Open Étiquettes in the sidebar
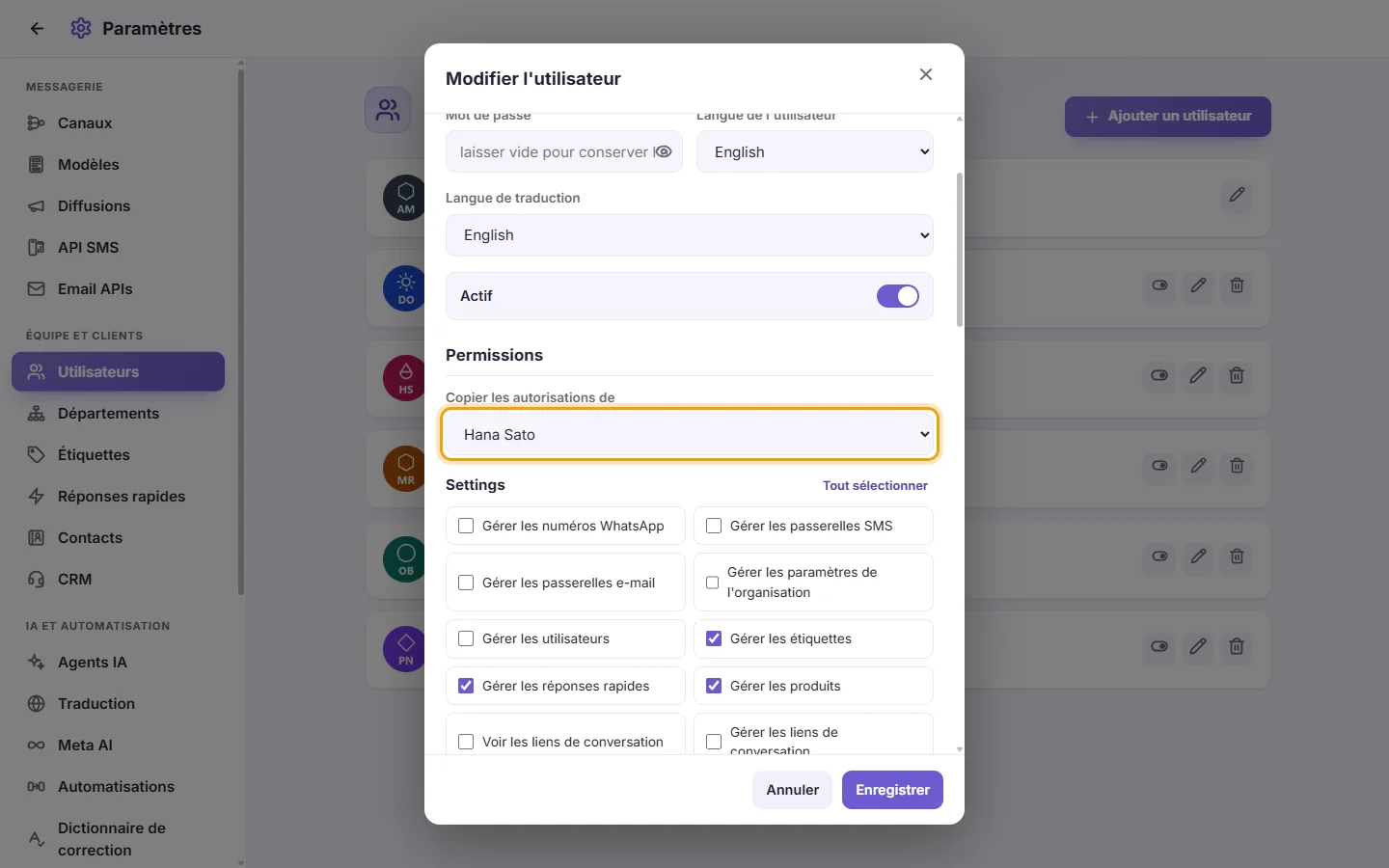1389x868 pixels. 118,455
